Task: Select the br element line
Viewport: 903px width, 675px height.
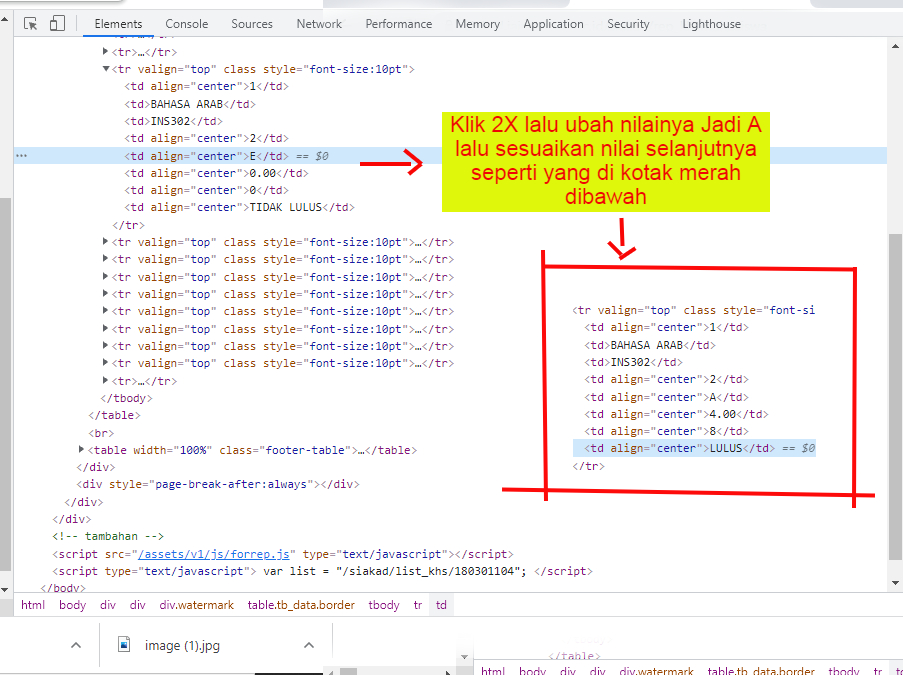Action: pos(101,433)
